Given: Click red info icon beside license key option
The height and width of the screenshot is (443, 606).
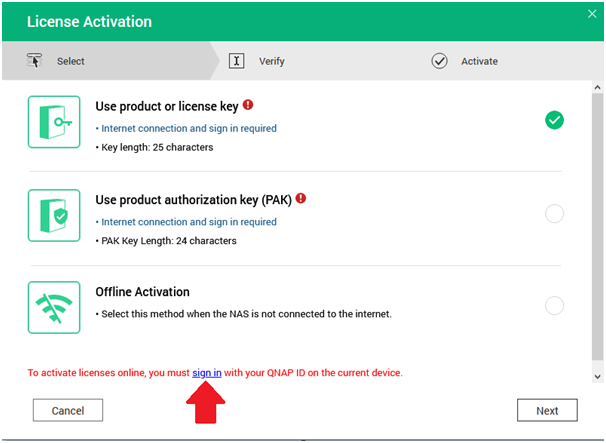Looking at the screenshot, I should 248,104.
